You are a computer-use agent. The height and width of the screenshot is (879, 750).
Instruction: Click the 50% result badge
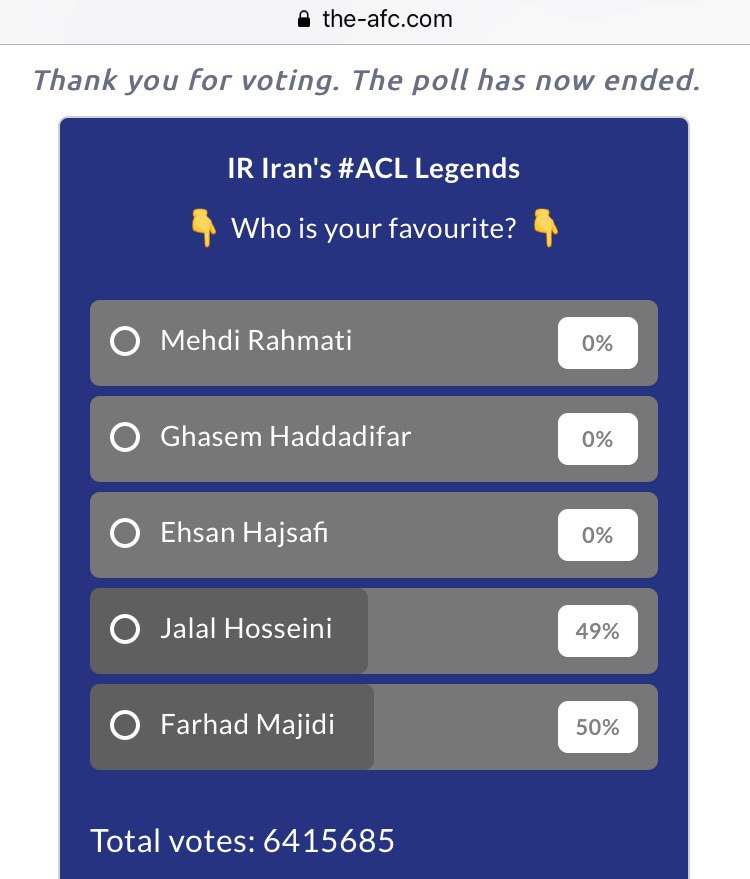597,727
